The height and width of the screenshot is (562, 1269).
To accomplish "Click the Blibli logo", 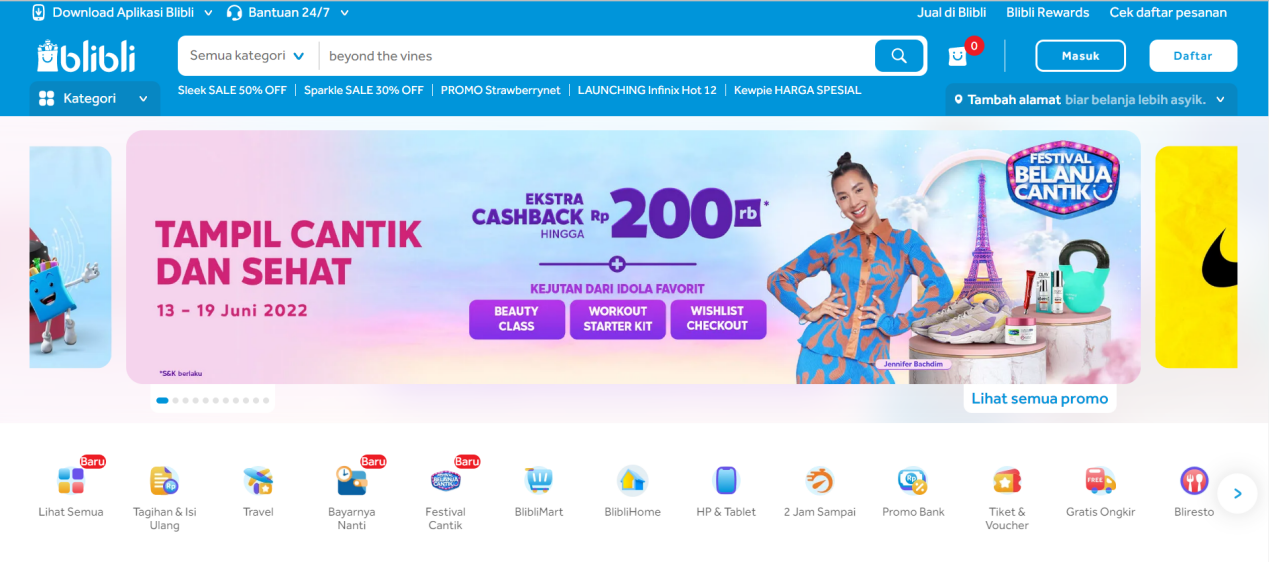I will [x=86, y=56].
